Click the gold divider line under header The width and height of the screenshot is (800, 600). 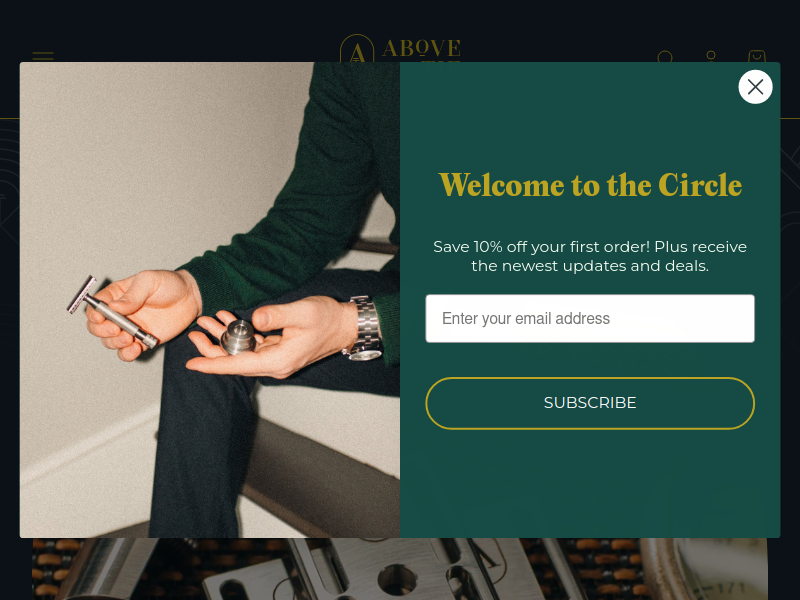point(9,118)
